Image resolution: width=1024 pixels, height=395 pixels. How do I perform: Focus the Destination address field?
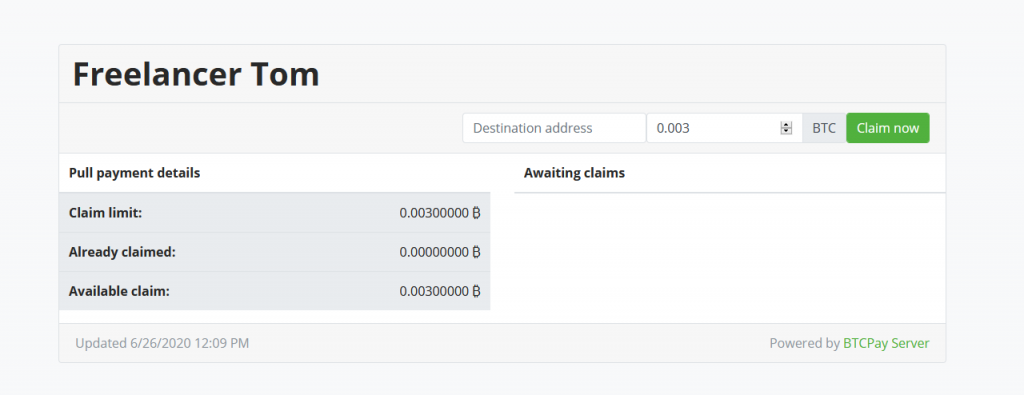554,128
